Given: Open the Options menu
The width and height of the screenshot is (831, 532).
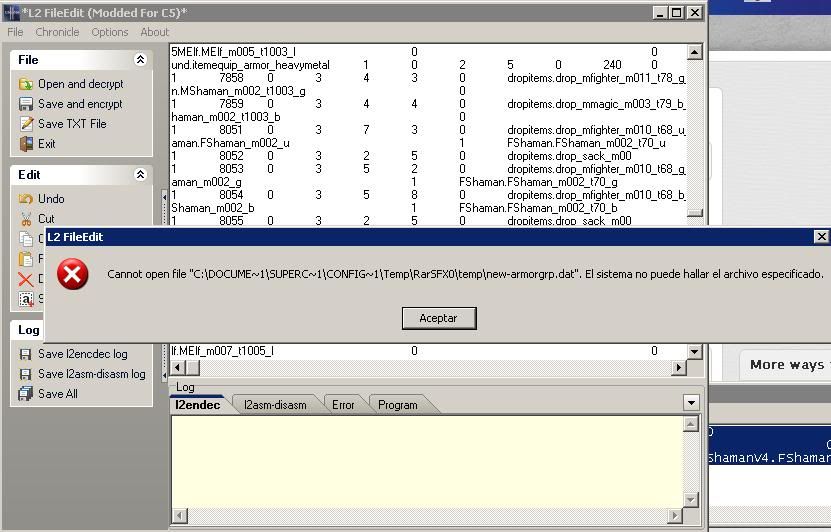Looking at the screenshot, I should click(110, 32).
